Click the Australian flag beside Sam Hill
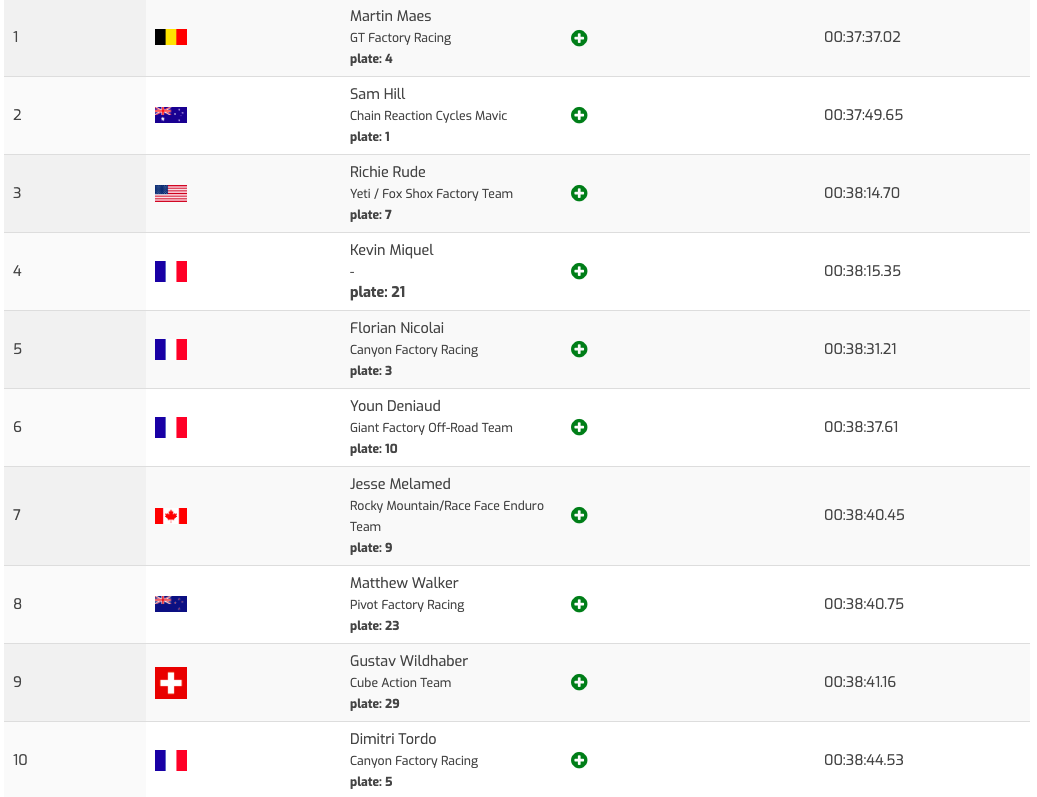Viewport: 1037px width, 797px height. 171,115
